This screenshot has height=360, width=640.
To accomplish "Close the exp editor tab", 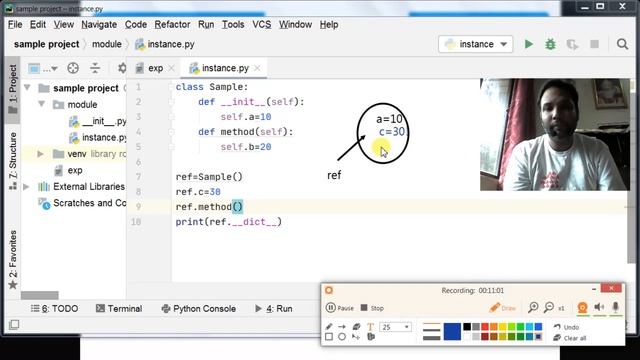I will 172,68.
